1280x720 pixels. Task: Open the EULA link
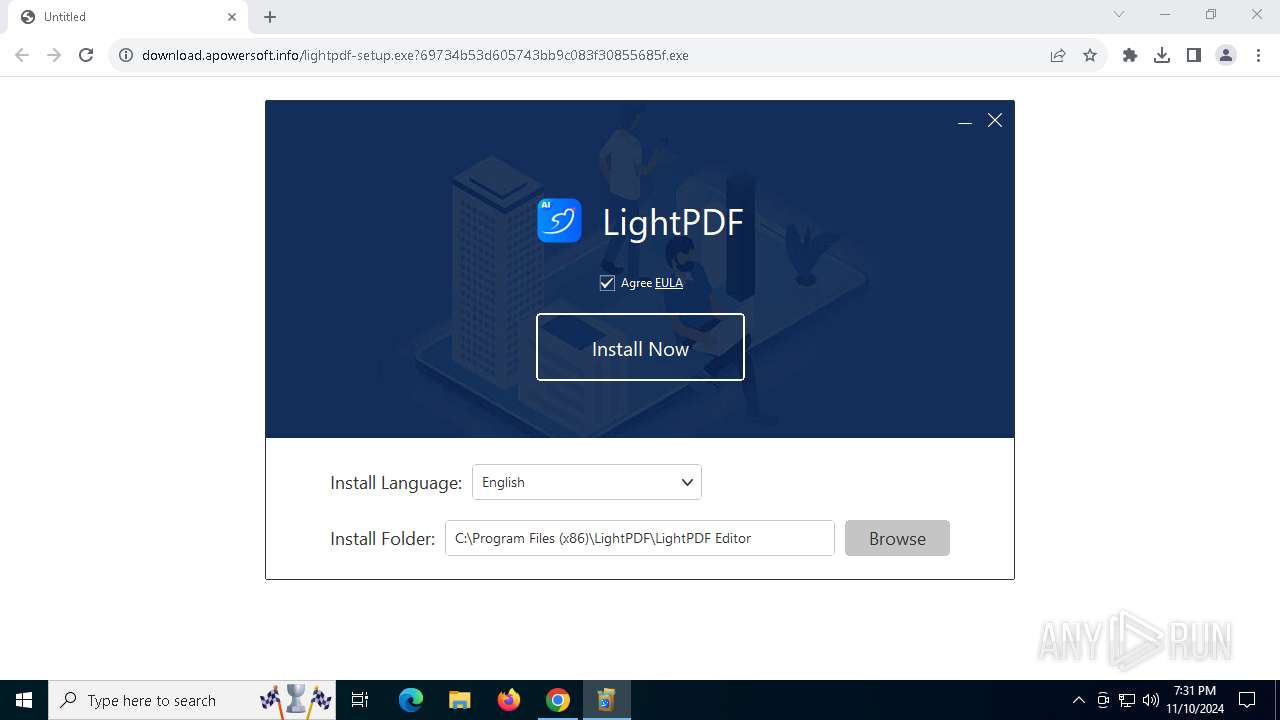point(669,283)
